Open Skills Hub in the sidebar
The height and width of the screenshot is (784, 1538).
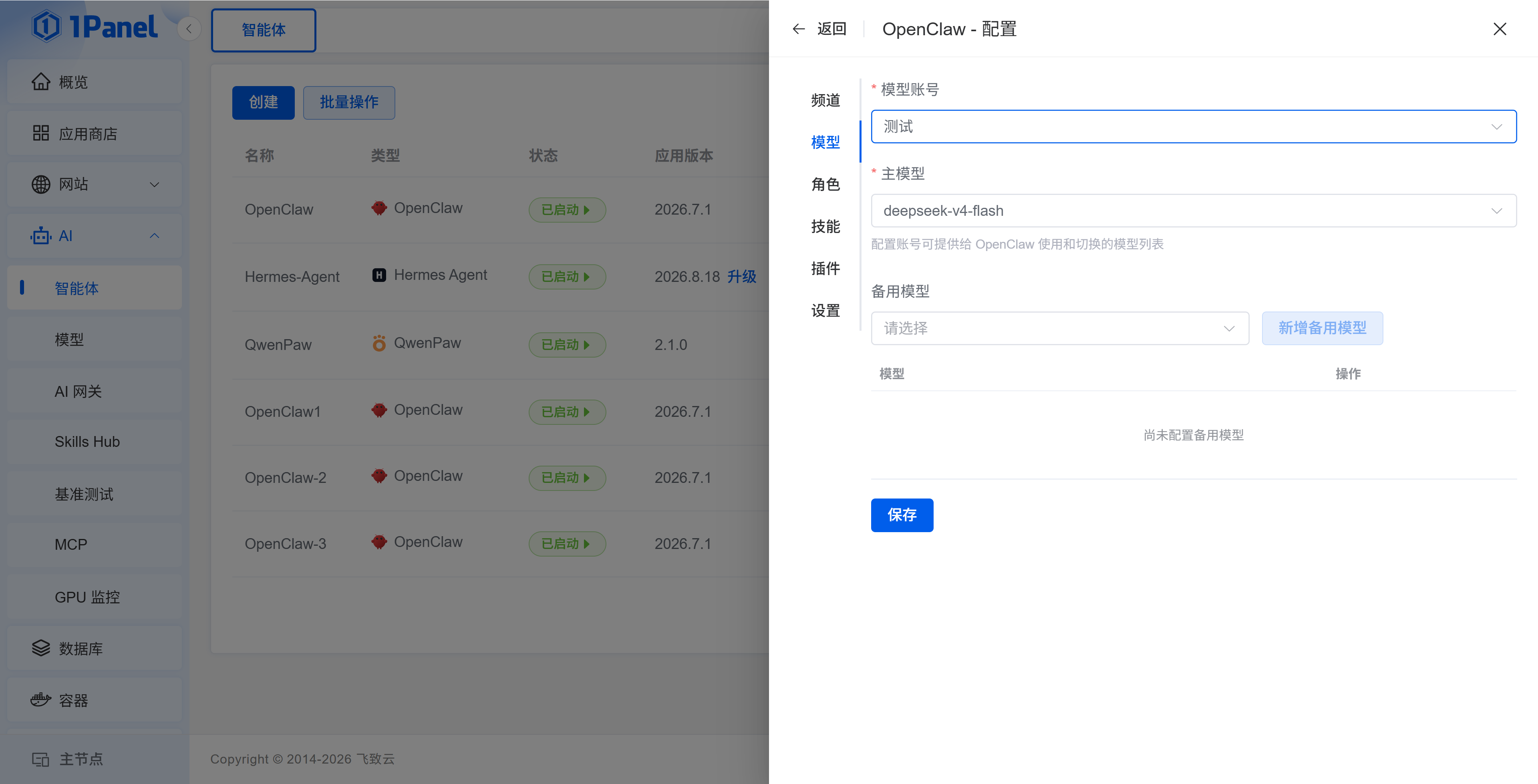click(x=95, y=442)
